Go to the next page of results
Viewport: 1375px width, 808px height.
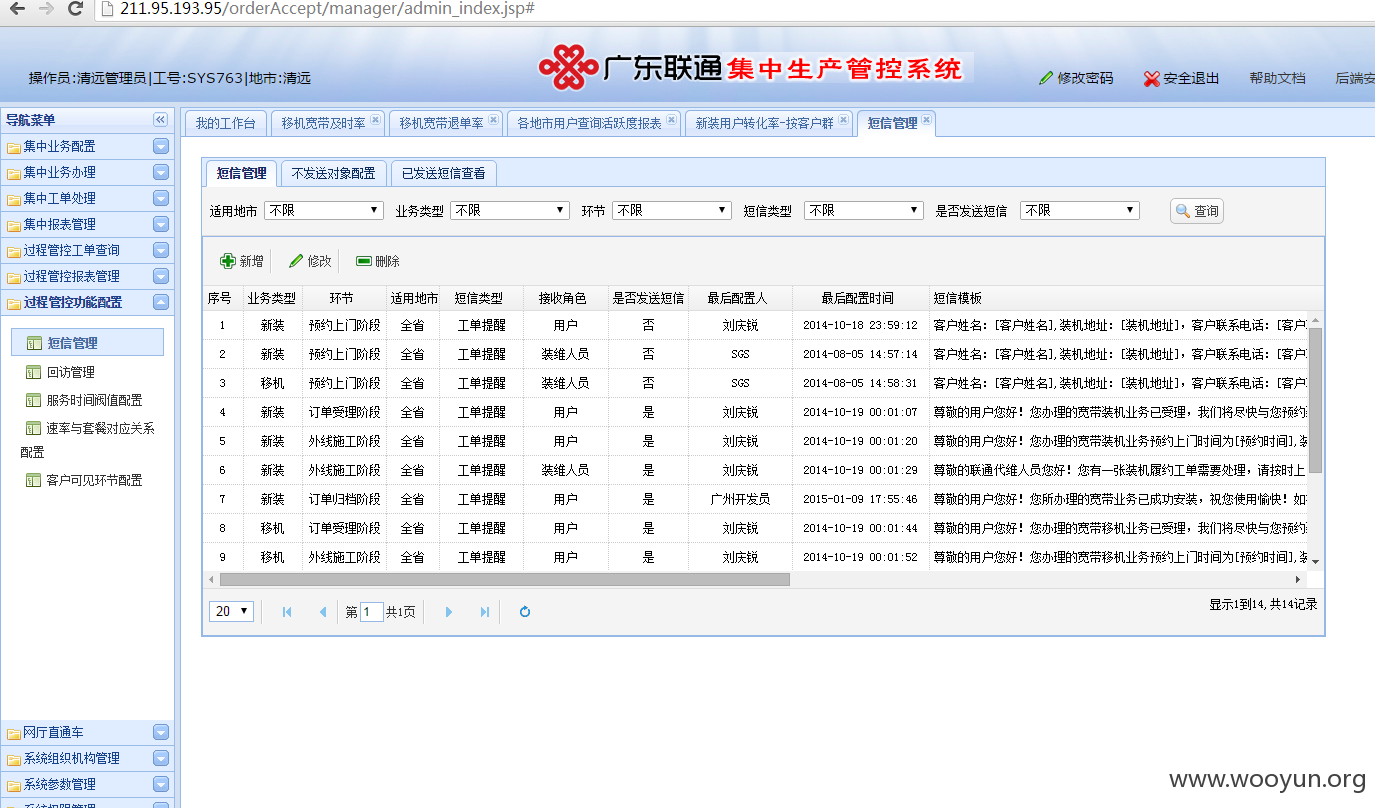(449, 612)
